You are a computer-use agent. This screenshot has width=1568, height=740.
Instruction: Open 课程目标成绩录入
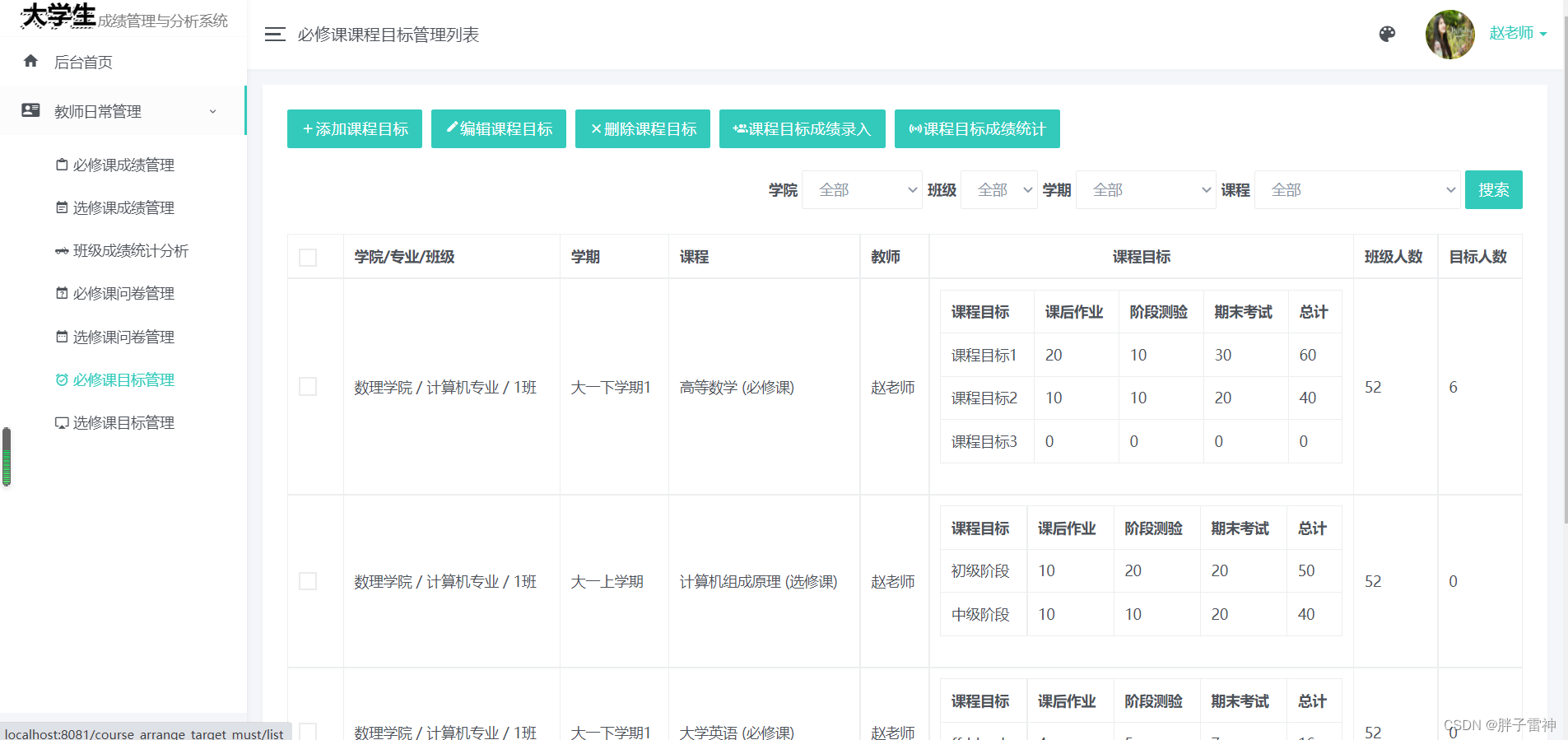click(x=803, y=129)
